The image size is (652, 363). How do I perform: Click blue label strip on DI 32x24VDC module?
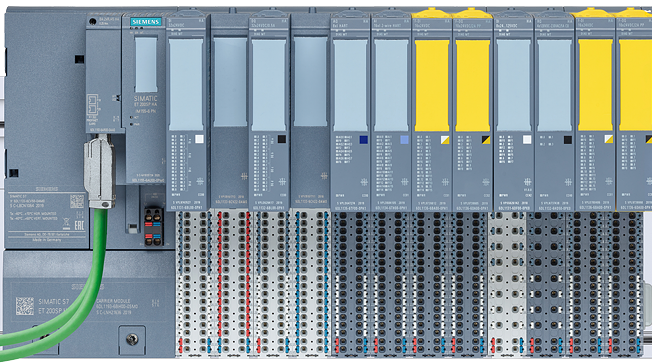(186, 85)
